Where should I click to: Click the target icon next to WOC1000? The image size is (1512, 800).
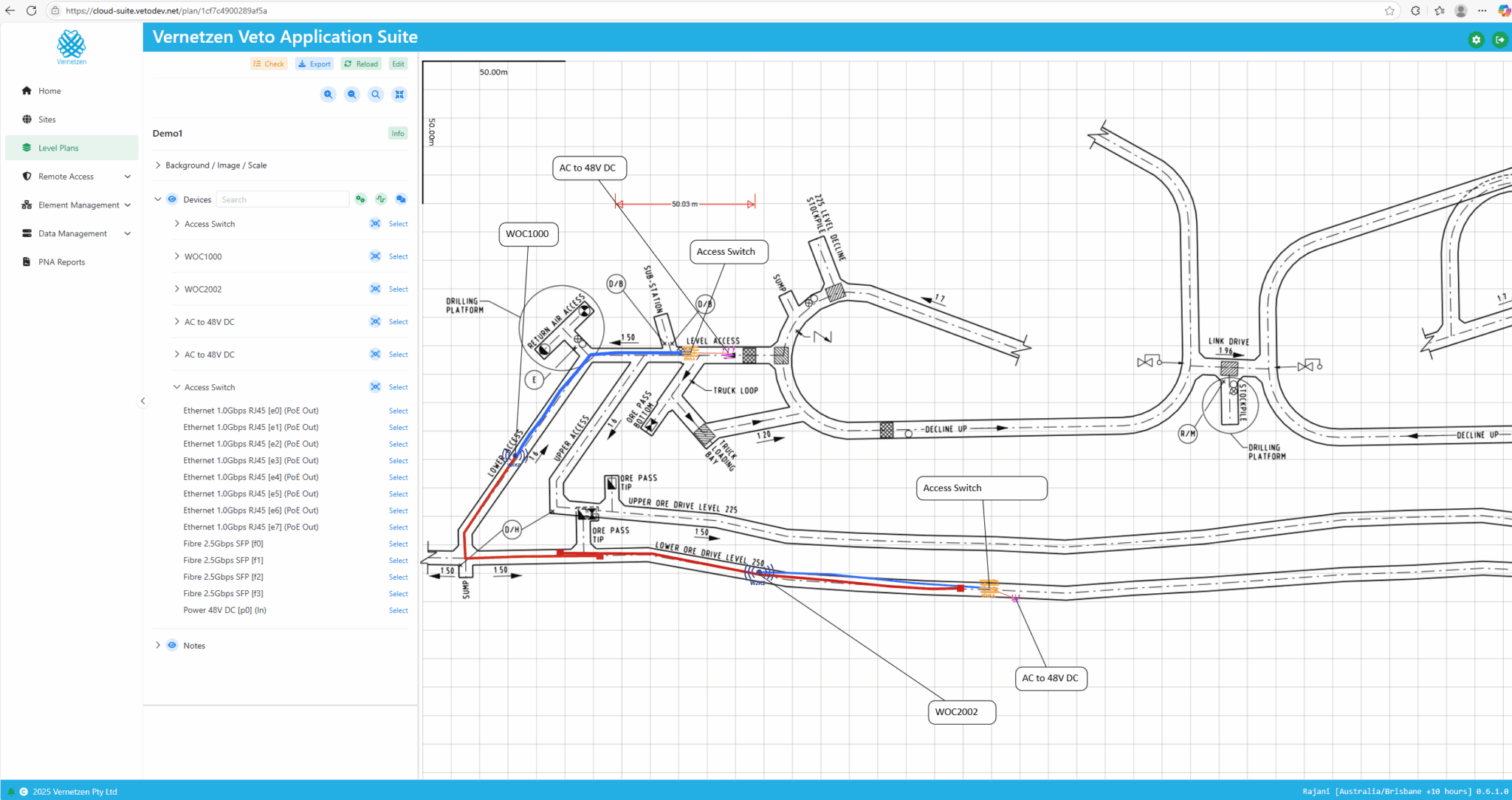coord(376,256)
